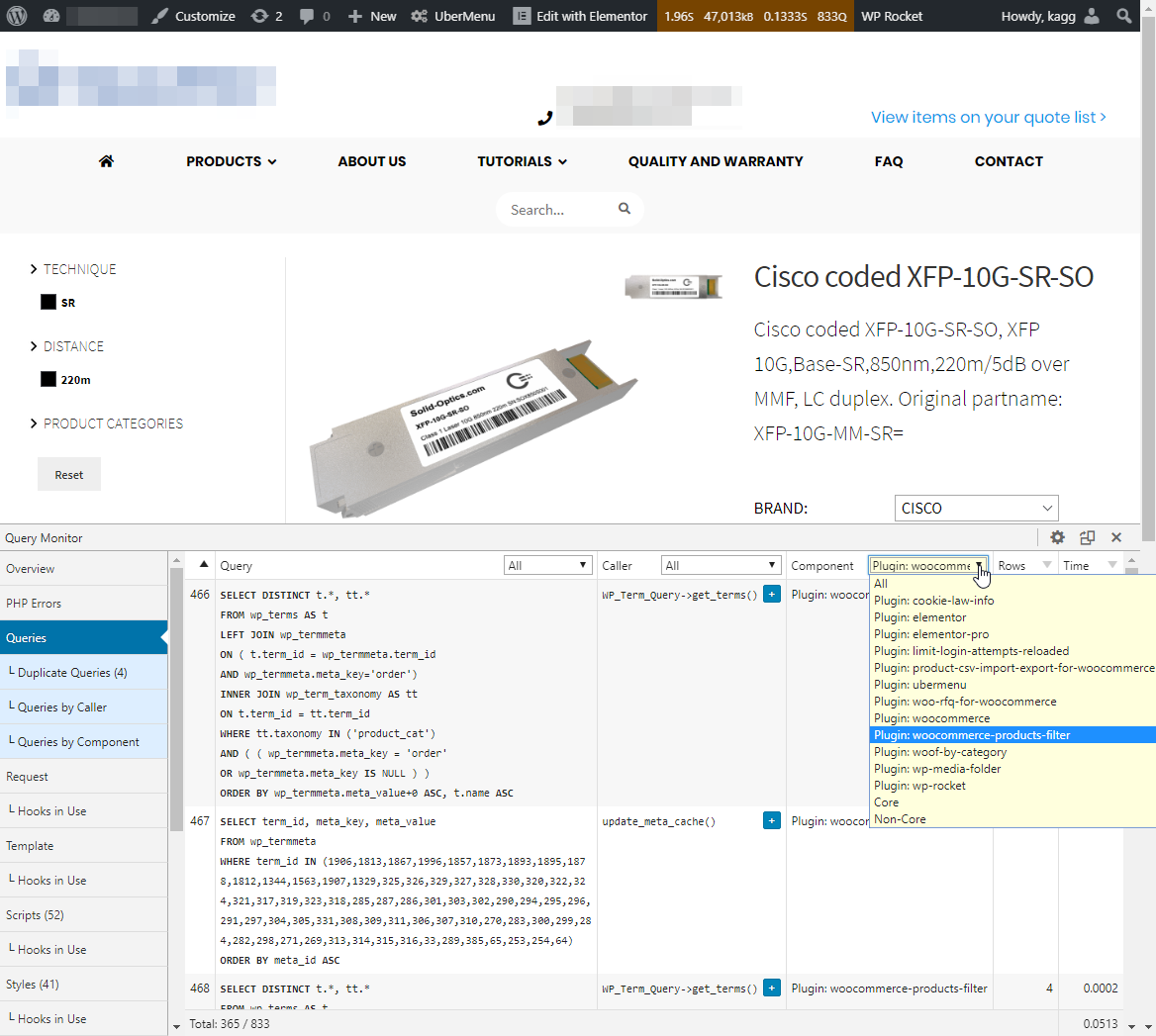Open WP Rocket admin bar menu
The height and width of the screenshot is (1036, 1156).
pos(892,16)
